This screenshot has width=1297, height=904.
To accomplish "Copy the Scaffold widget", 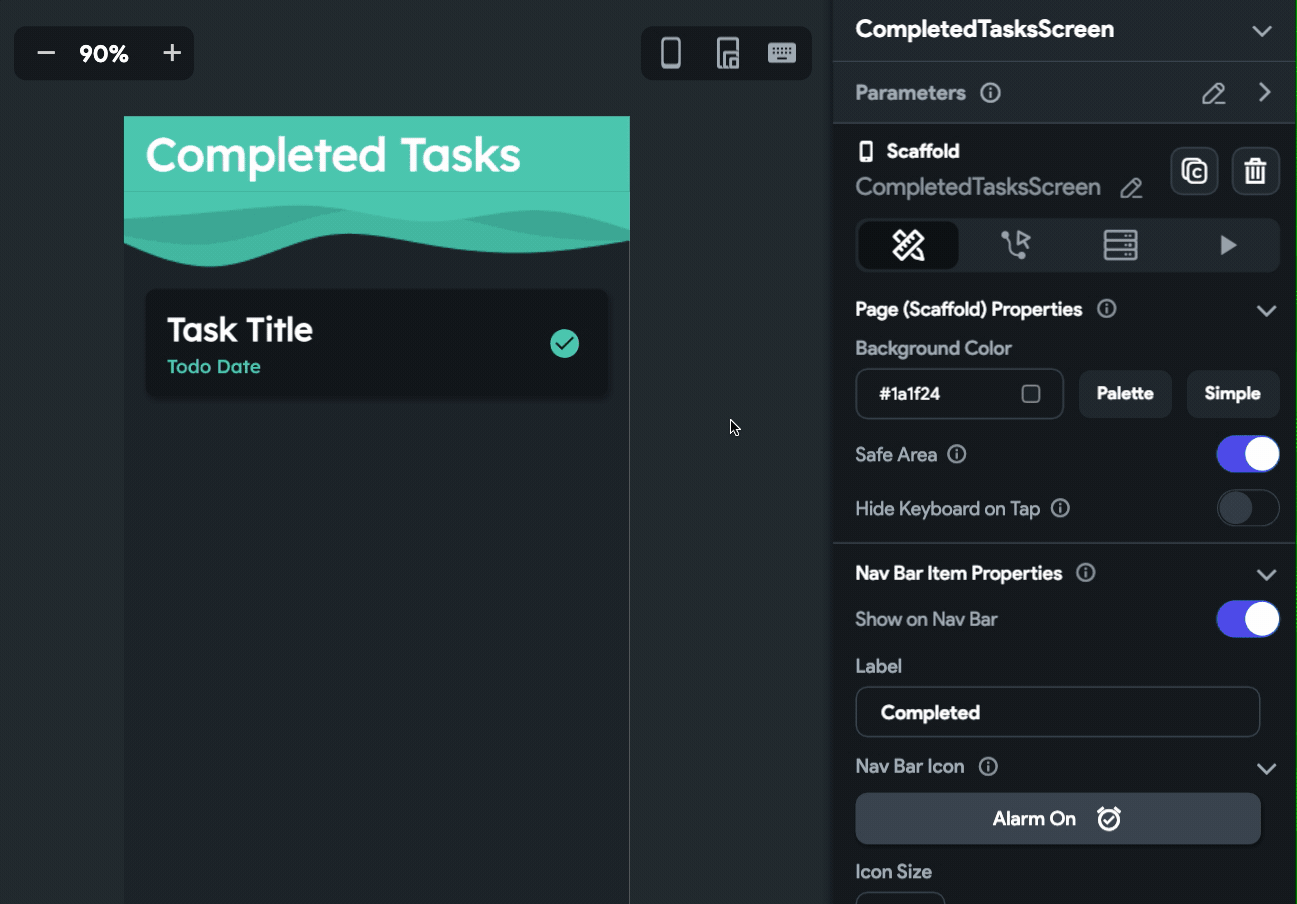I will [x=1194, y=171].
